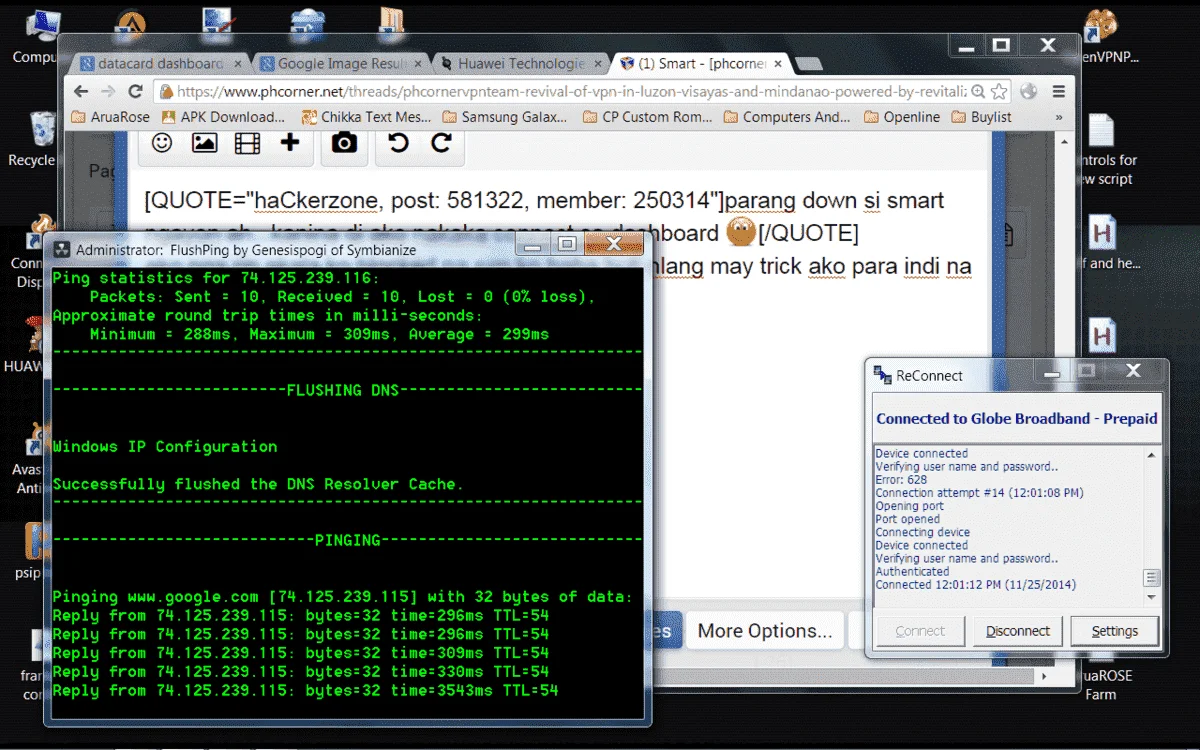Click "Connected to Globe Broadband - Prepaid" status
The image size is (1200, 750).
tap(1017, 419)
